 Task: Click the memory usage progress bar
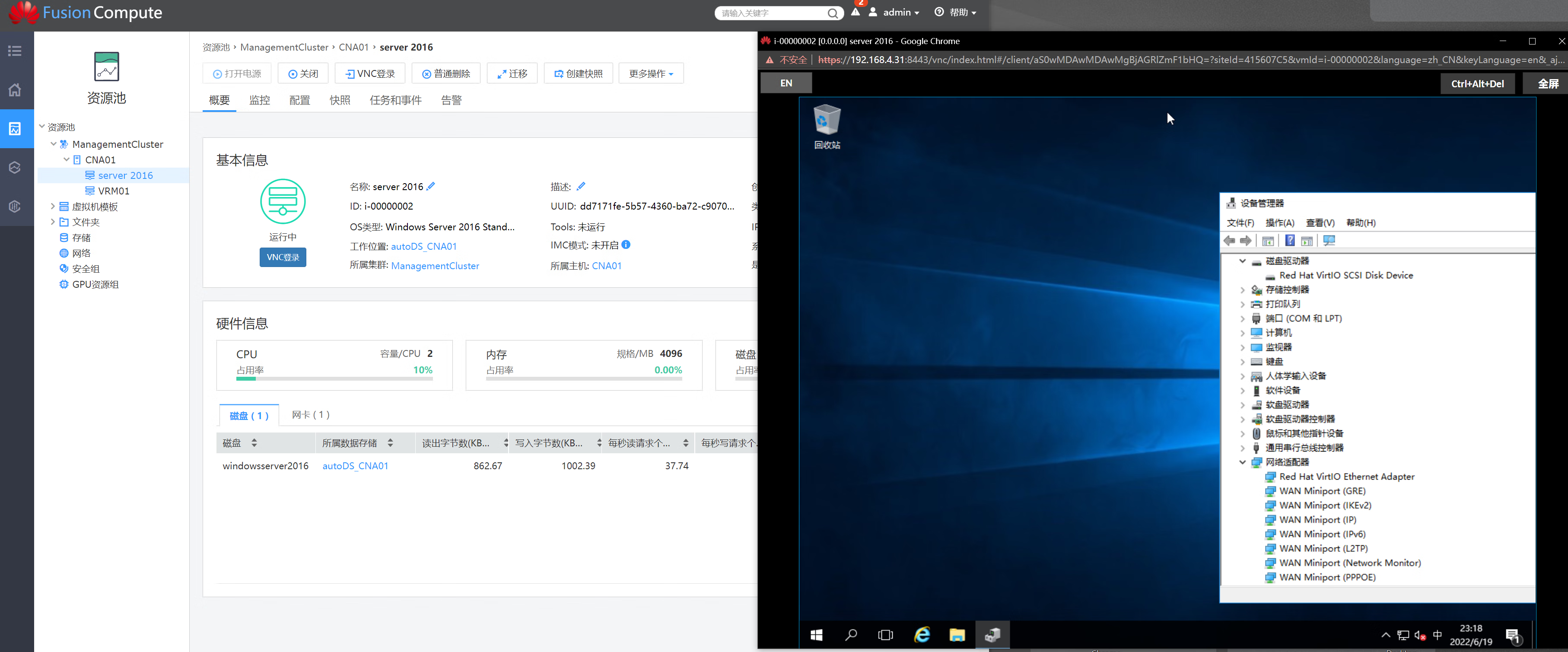pos(584,378)
